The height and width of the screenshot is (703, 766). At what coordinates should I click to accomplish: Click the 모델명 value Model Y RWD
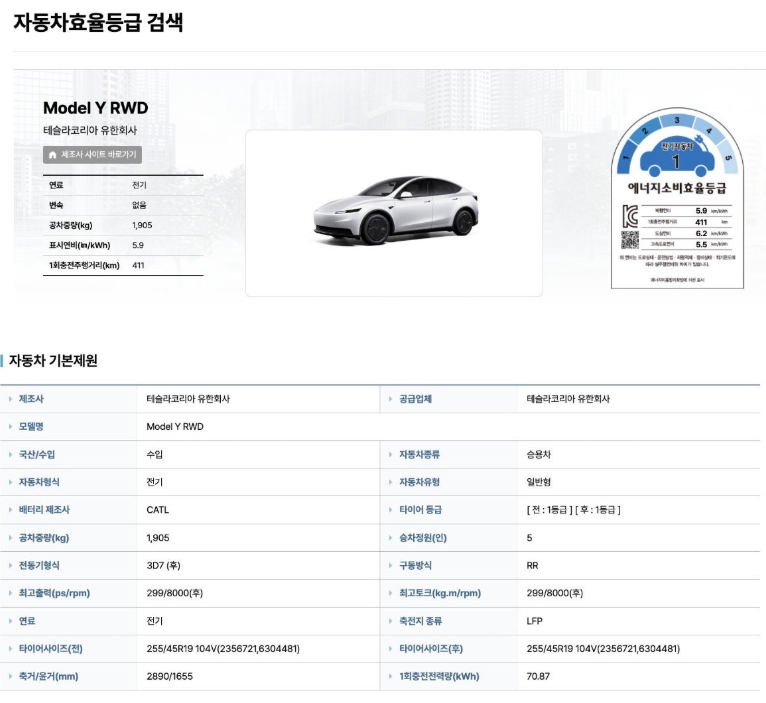(175, 426)
